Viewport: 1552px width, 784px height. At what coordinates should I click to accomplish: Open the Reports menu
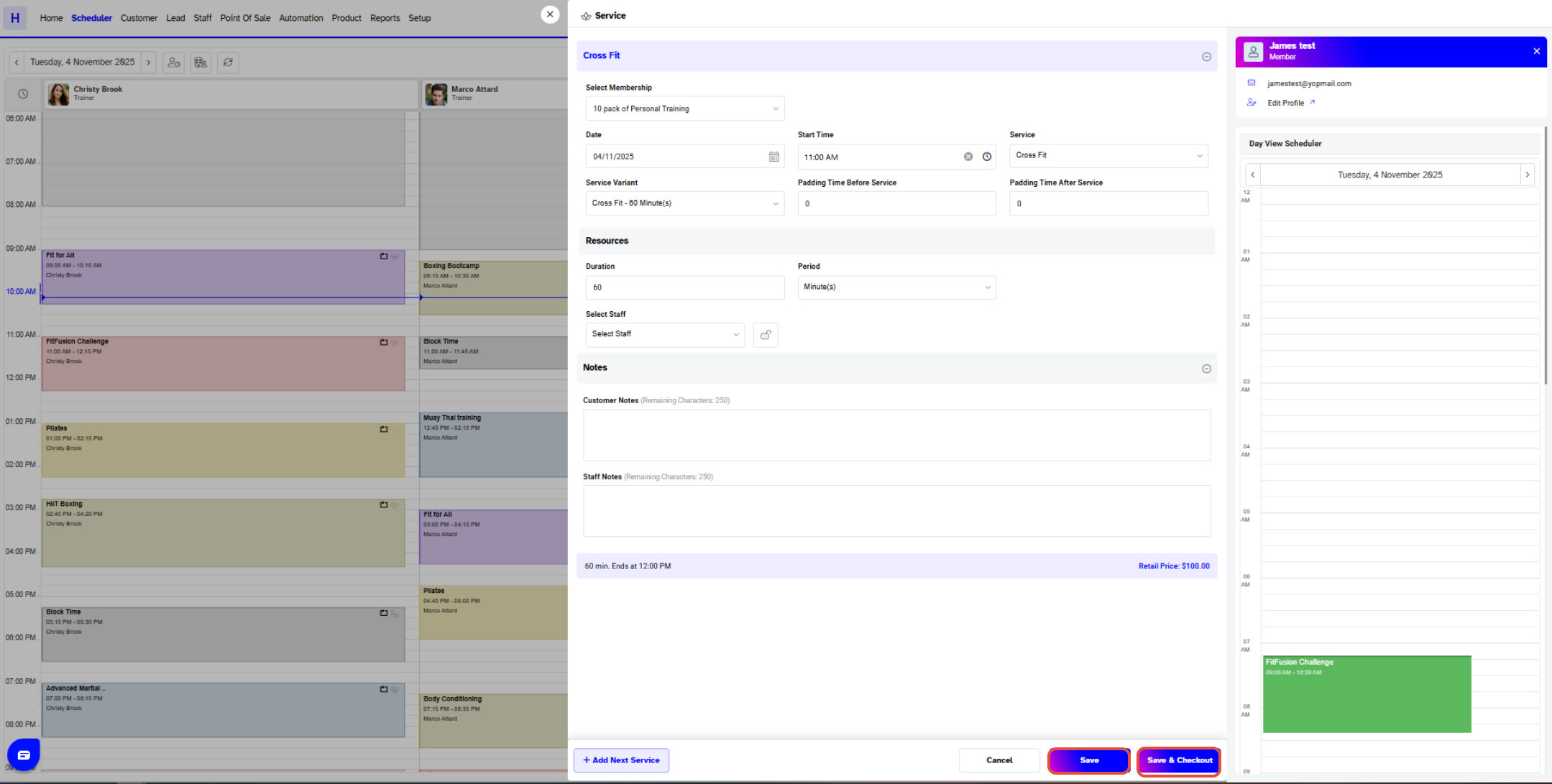point(385,18)
